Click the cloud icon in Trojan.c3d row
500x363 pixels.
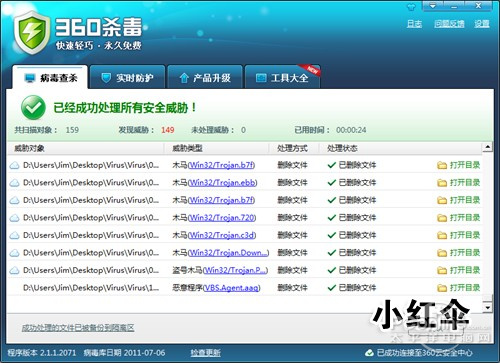click(14, 236)
